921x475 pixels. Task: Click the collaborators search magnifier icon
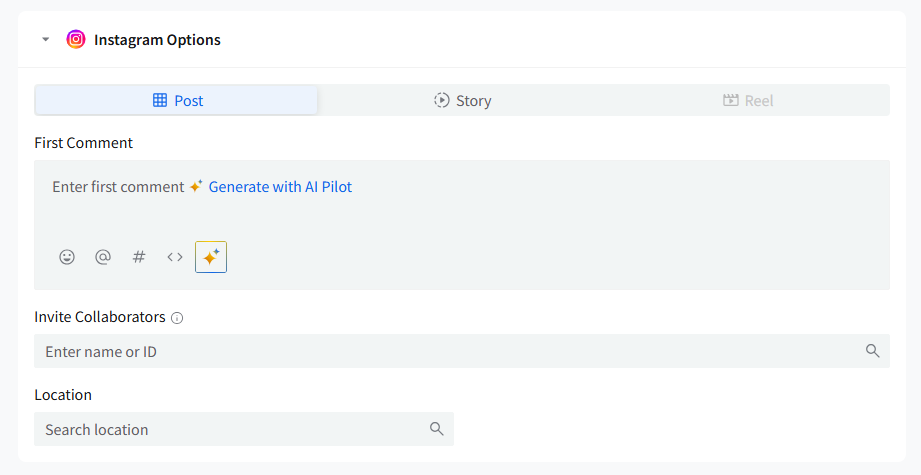tap(872, 351)
